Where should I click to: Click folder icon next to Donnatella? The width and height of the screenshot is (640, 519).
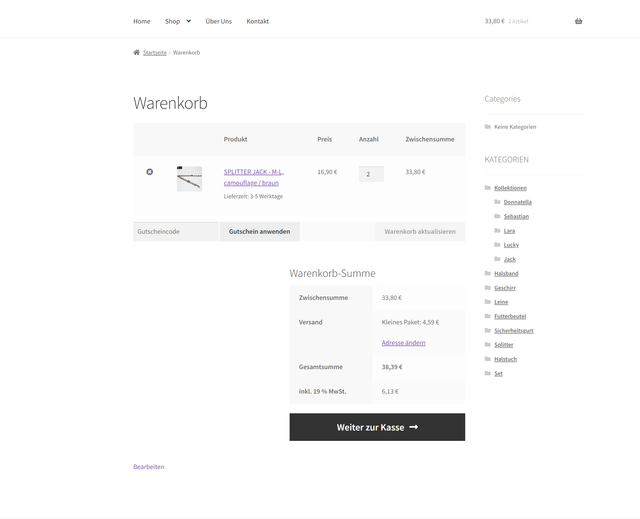[497, 202]
